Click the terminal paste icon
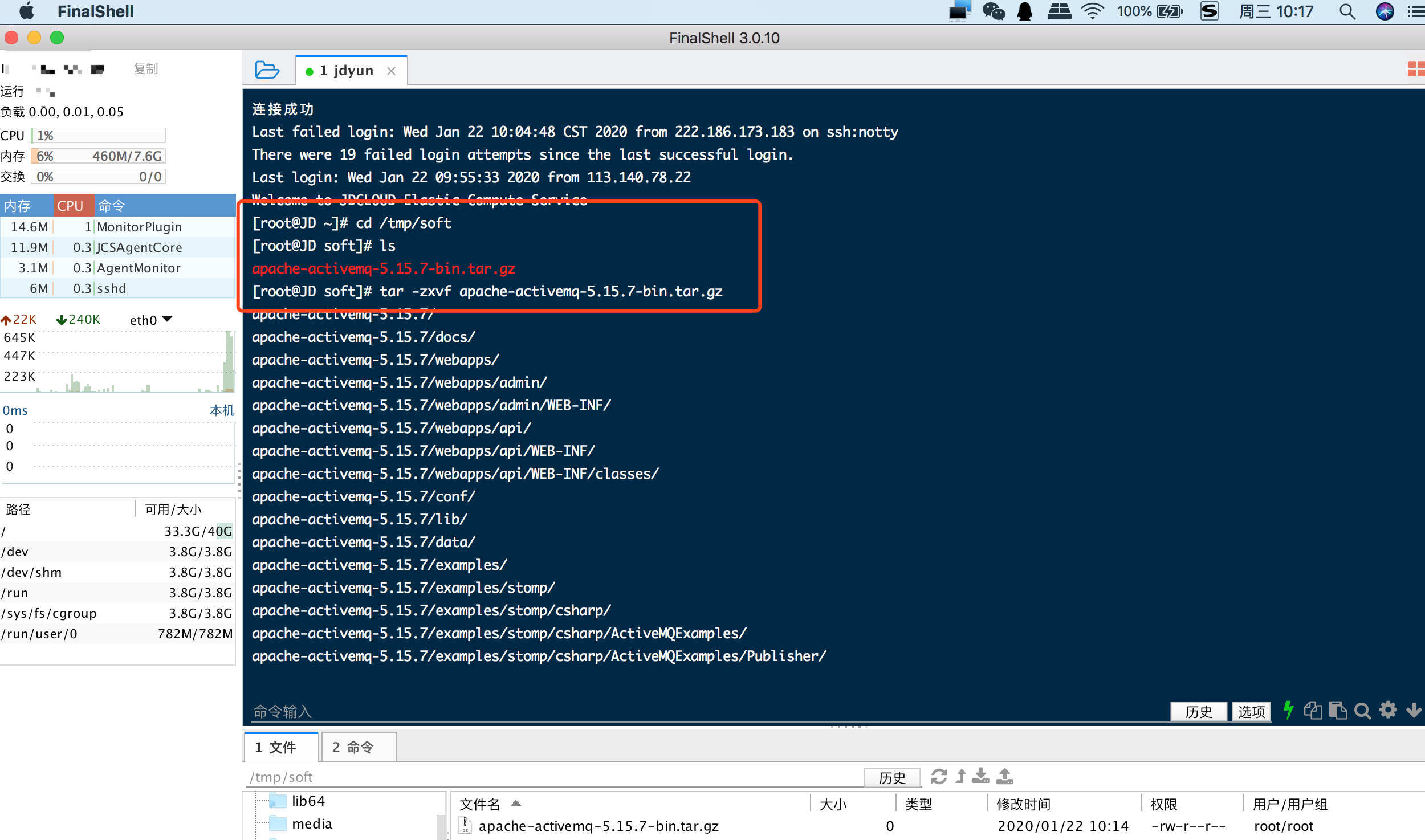This screenshot has width=1425, height=840. click(1338, 711)
